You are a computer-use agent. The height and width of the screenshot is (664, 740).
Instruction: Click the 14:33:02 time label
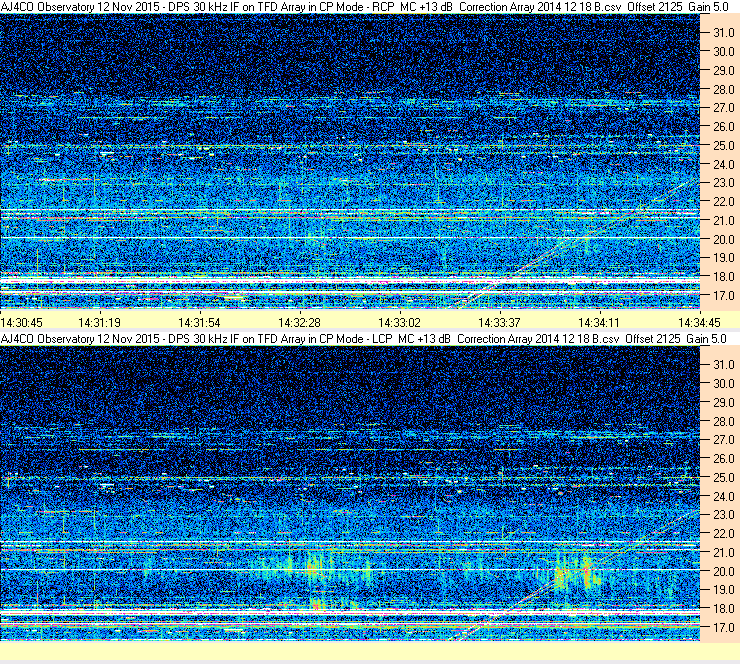coord(399,323)
